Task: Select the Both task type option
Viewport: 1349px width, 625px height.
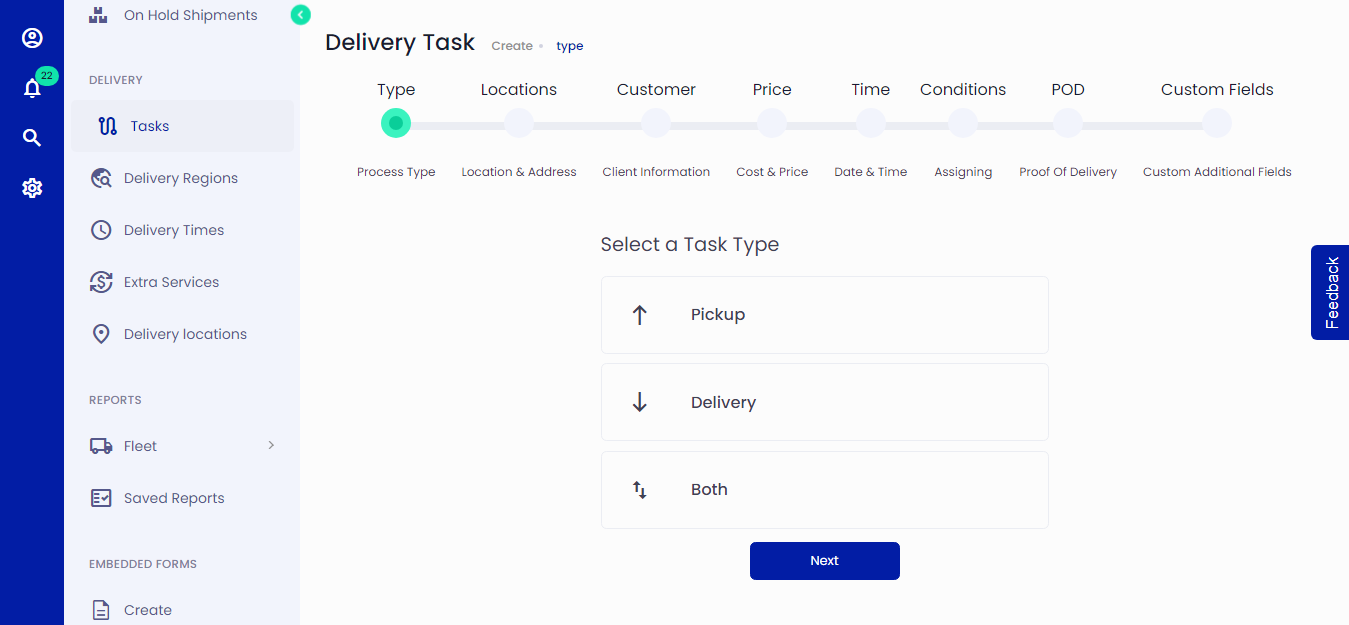Action: click(824, 489)
